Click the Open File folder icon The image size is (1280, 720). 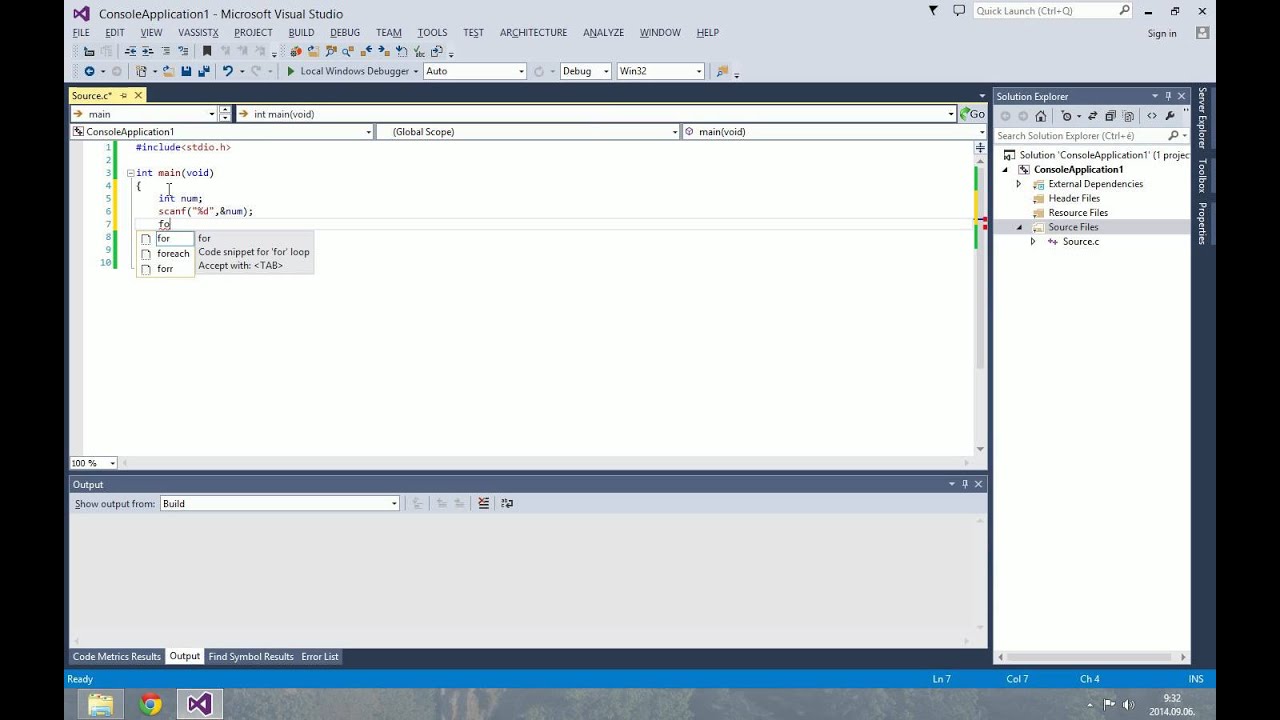pyautogui.click(x=168, y=71)
